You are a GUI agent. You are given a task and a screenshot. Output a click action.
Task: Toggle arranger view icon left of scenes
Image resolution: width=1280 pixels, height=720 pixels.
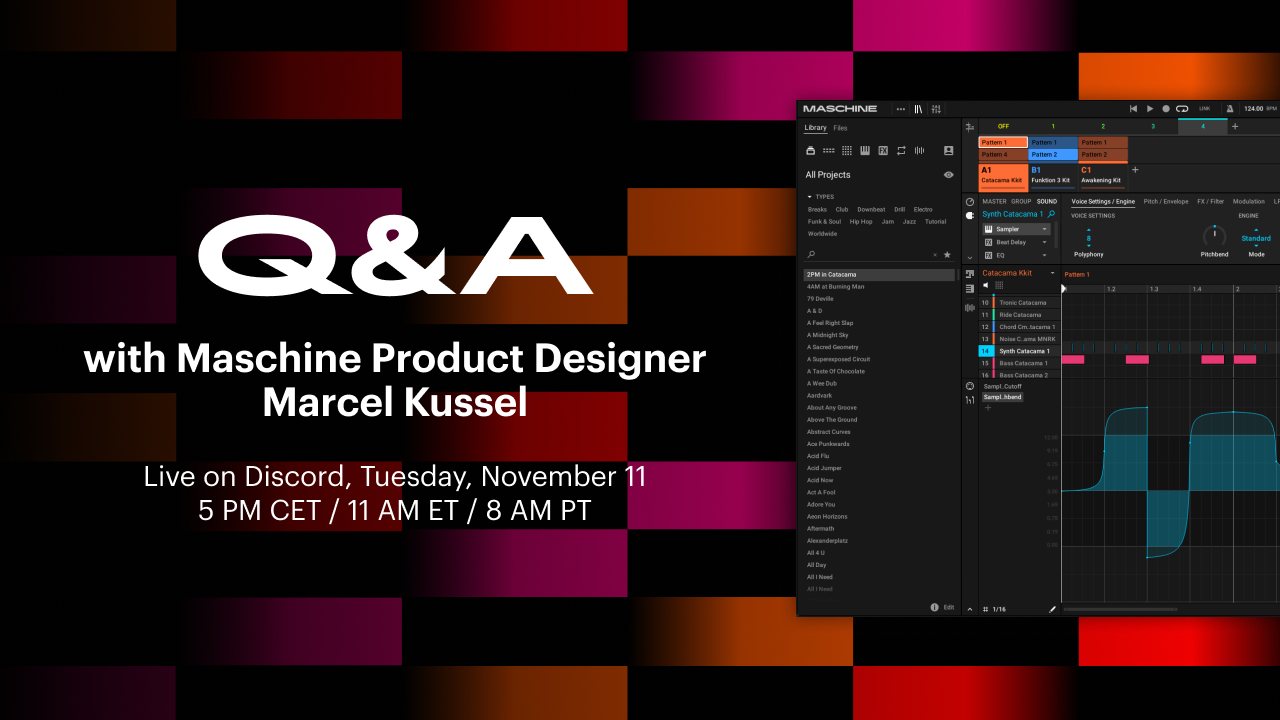coord(969,127)
